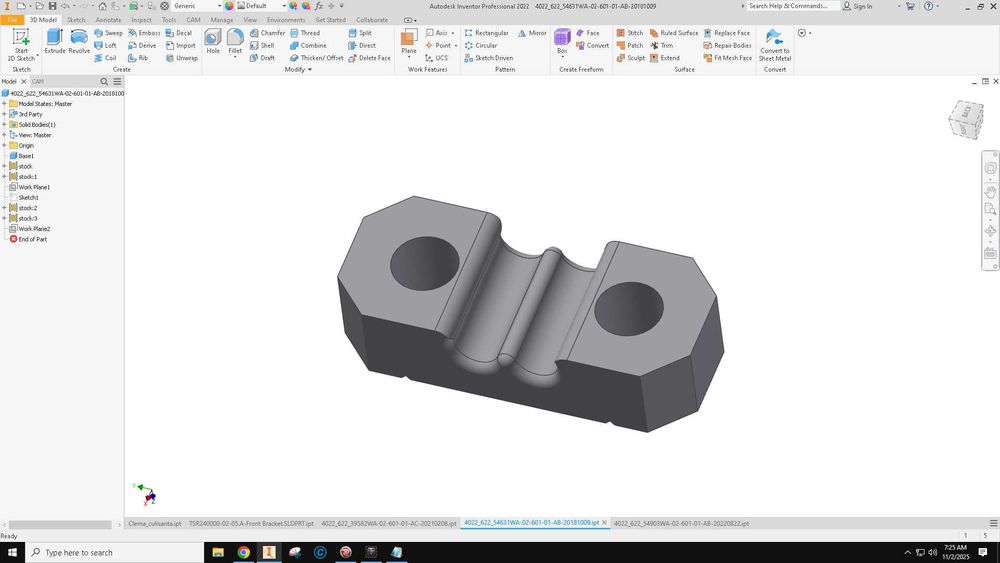
Task: Select the UCS tool
Action: click(437, 57)
